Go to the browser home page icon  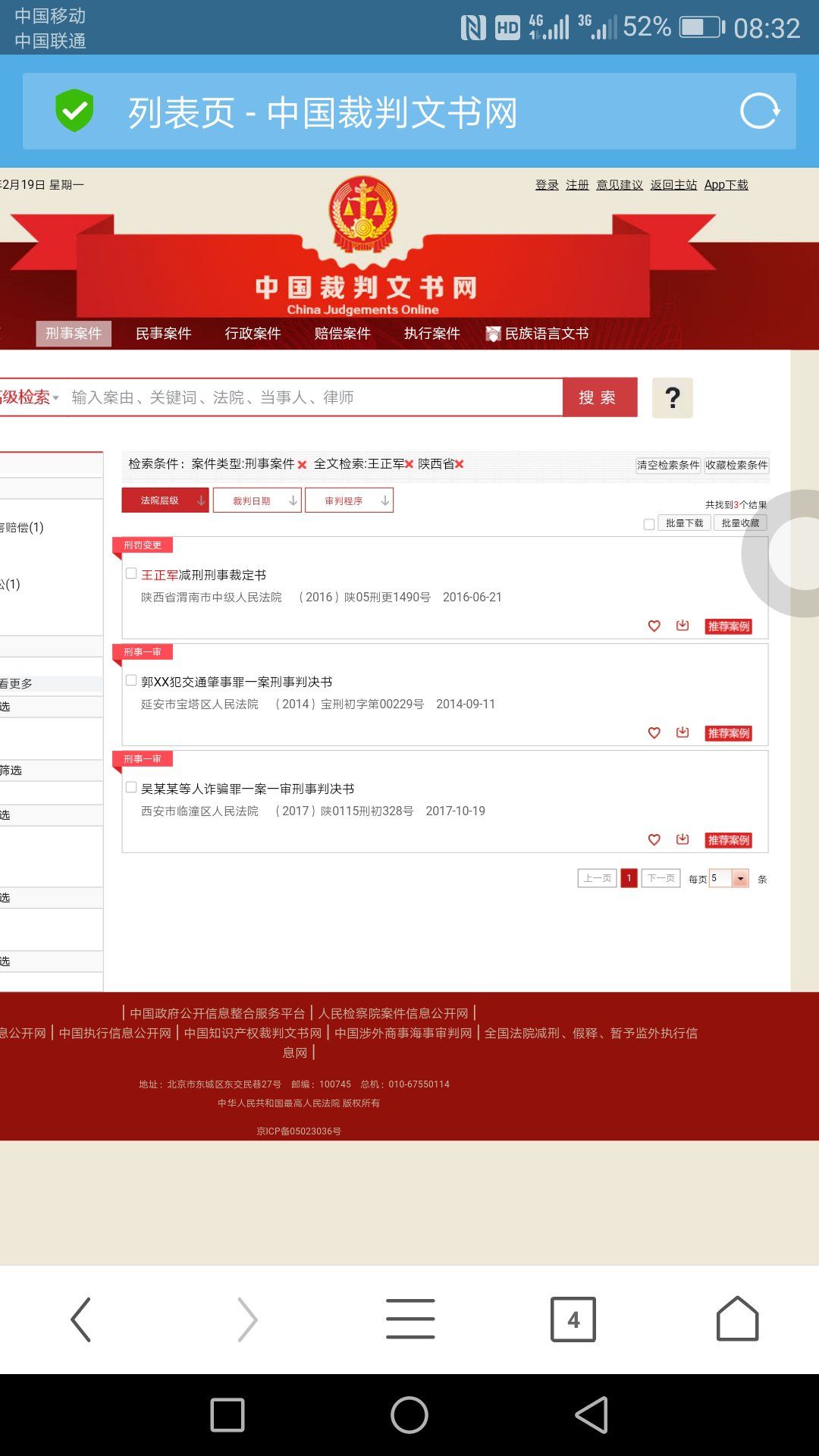coord(737,1319)
